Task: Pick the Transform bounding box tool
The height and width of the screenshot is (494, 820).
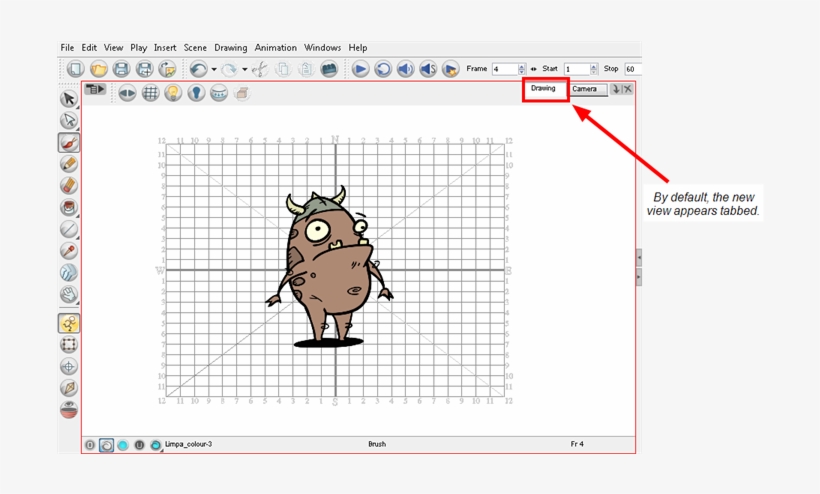Action: point(69,344)
